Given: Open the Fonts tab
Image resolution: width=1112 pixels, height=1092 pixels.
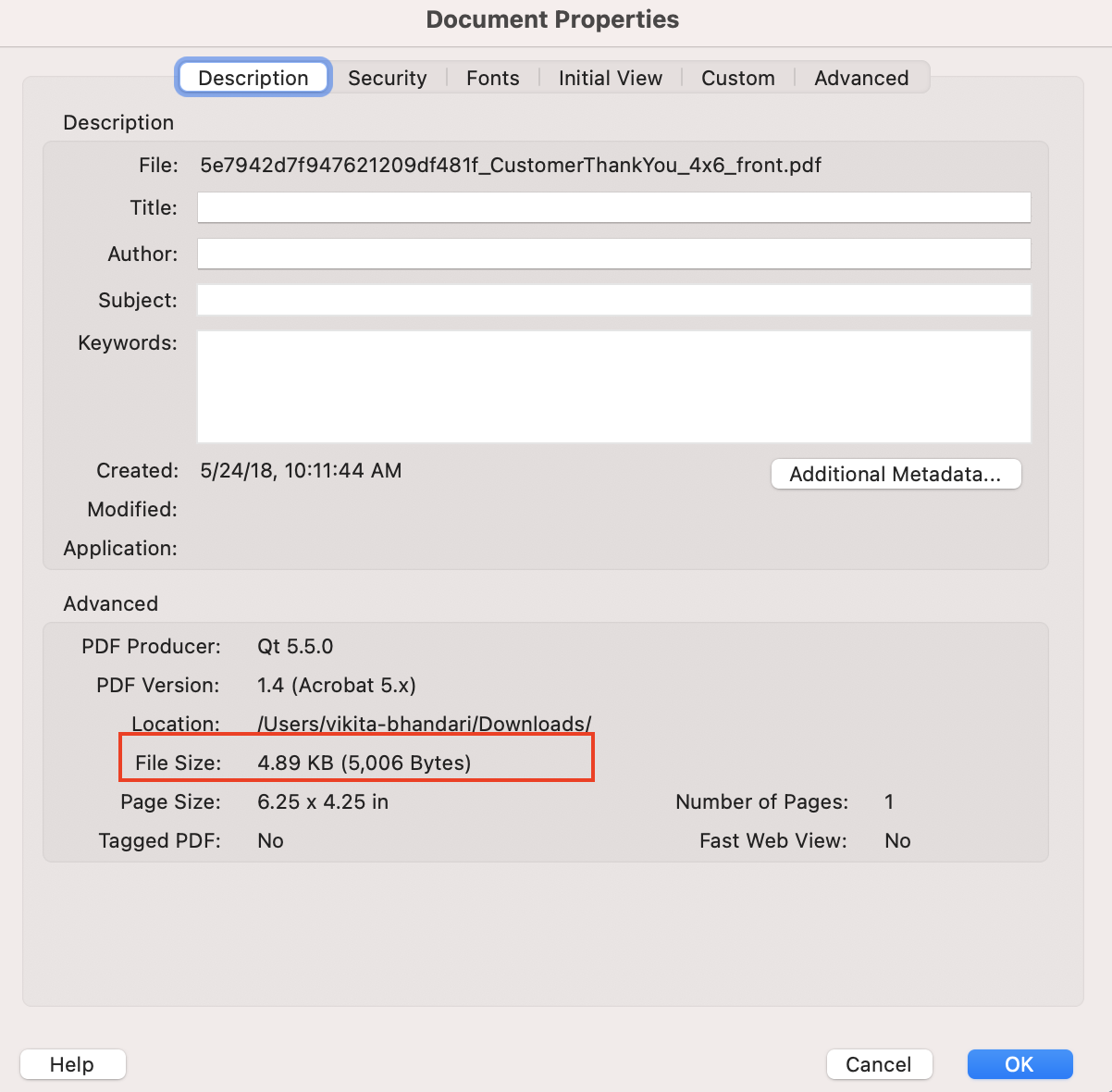Looking at the screenshot, I should click(492, 78).
